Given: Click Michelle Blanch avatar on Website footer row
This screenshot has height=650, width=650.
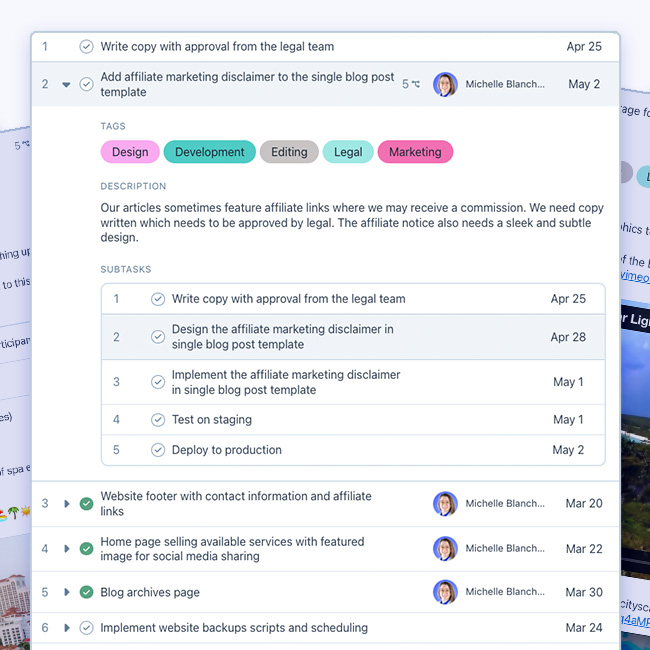Looking at the screenshot, I should pos(445,504).
